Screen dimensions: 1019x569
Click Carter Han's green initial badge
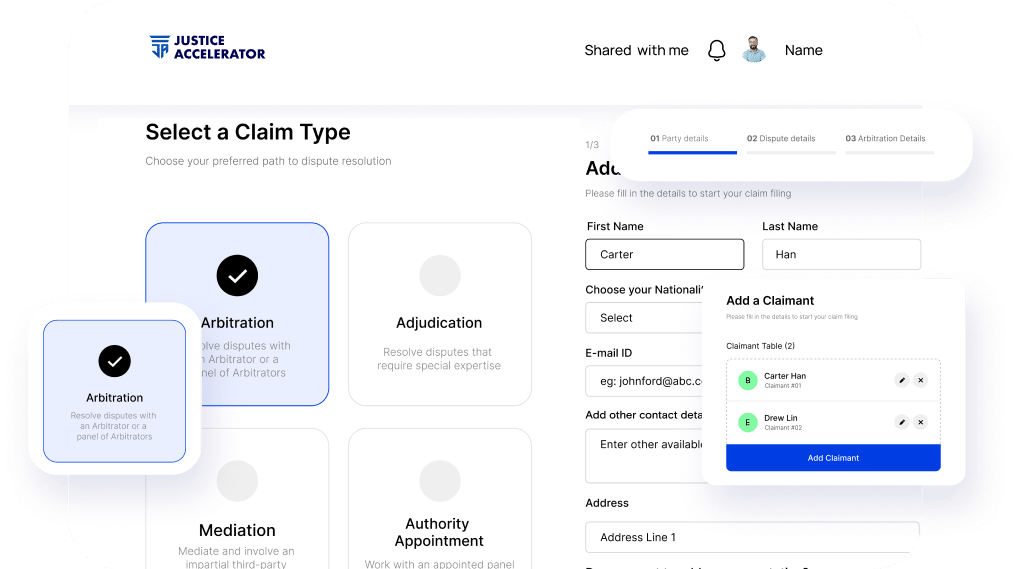click(x=747, y=380)
